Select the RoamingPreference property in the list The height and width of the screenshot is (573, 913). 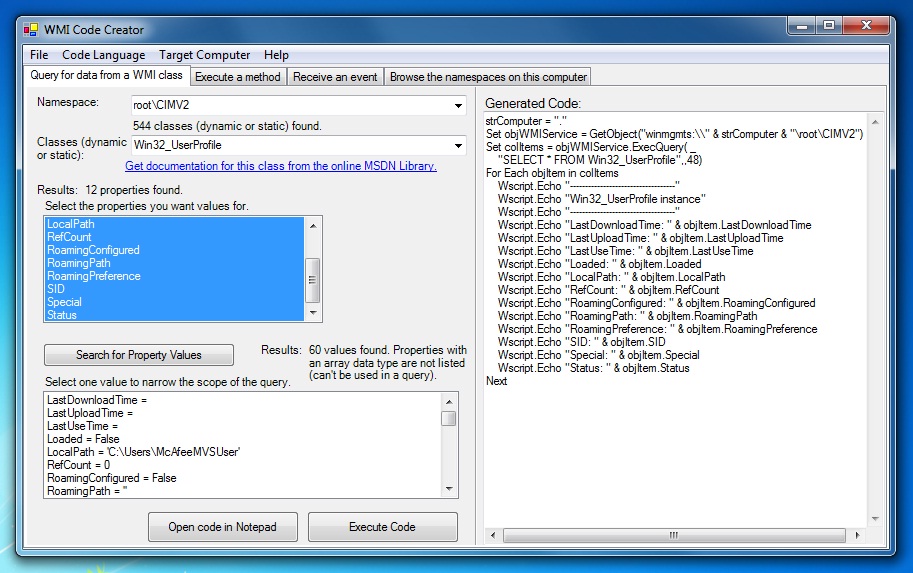point(94,276)
